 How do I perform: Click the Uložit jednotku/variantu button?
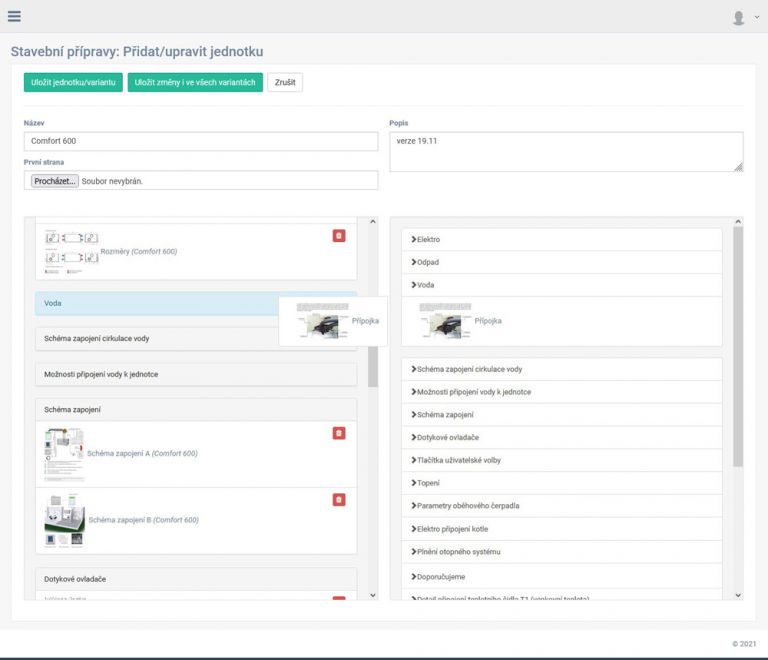pos(73,82)
